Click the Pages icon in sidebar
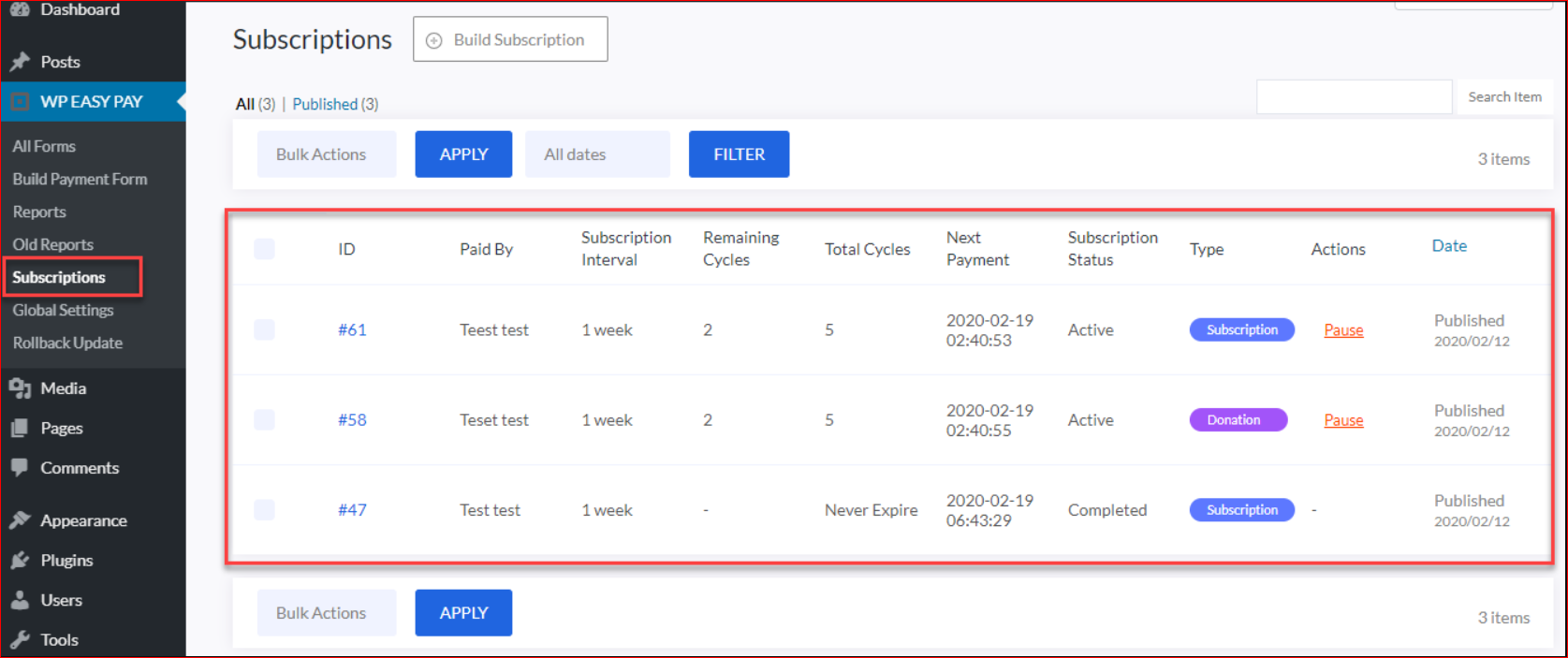 [20, 429]
